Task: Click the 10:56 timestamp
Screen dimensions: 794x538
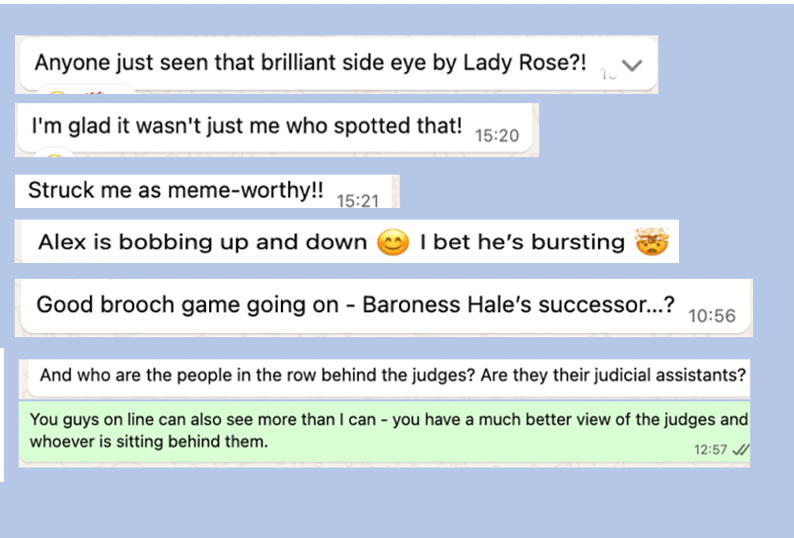Action: (x=712, y=316)
